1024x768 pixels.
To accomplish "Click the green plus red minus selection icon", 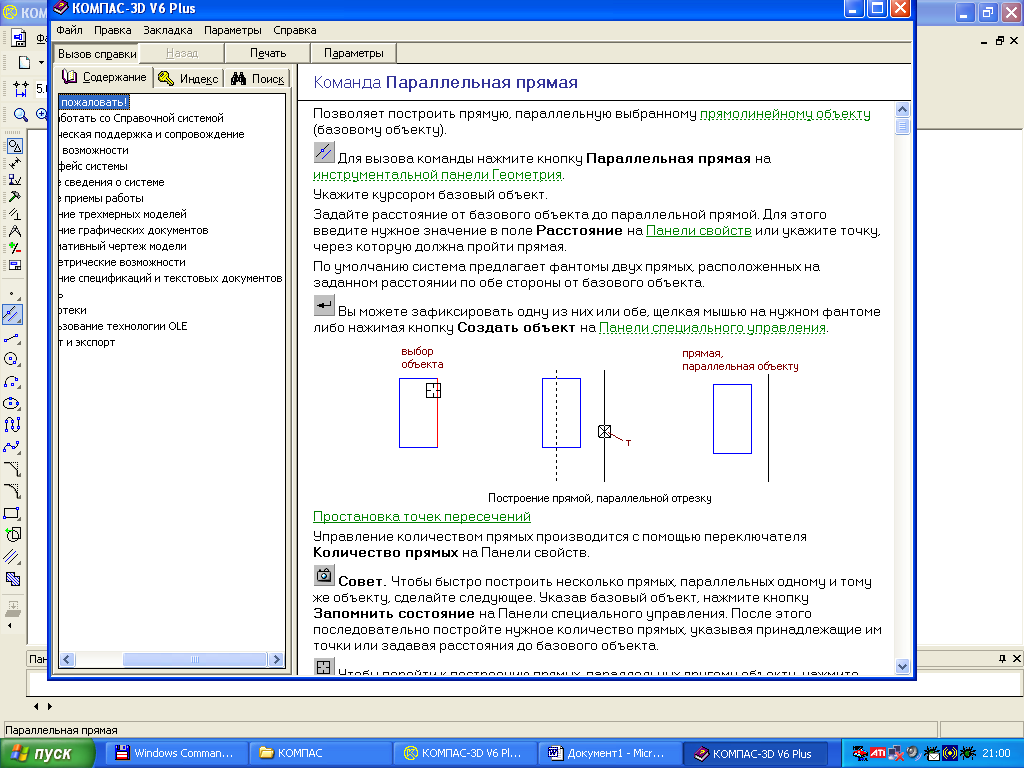I will click(x=14, y=248).
